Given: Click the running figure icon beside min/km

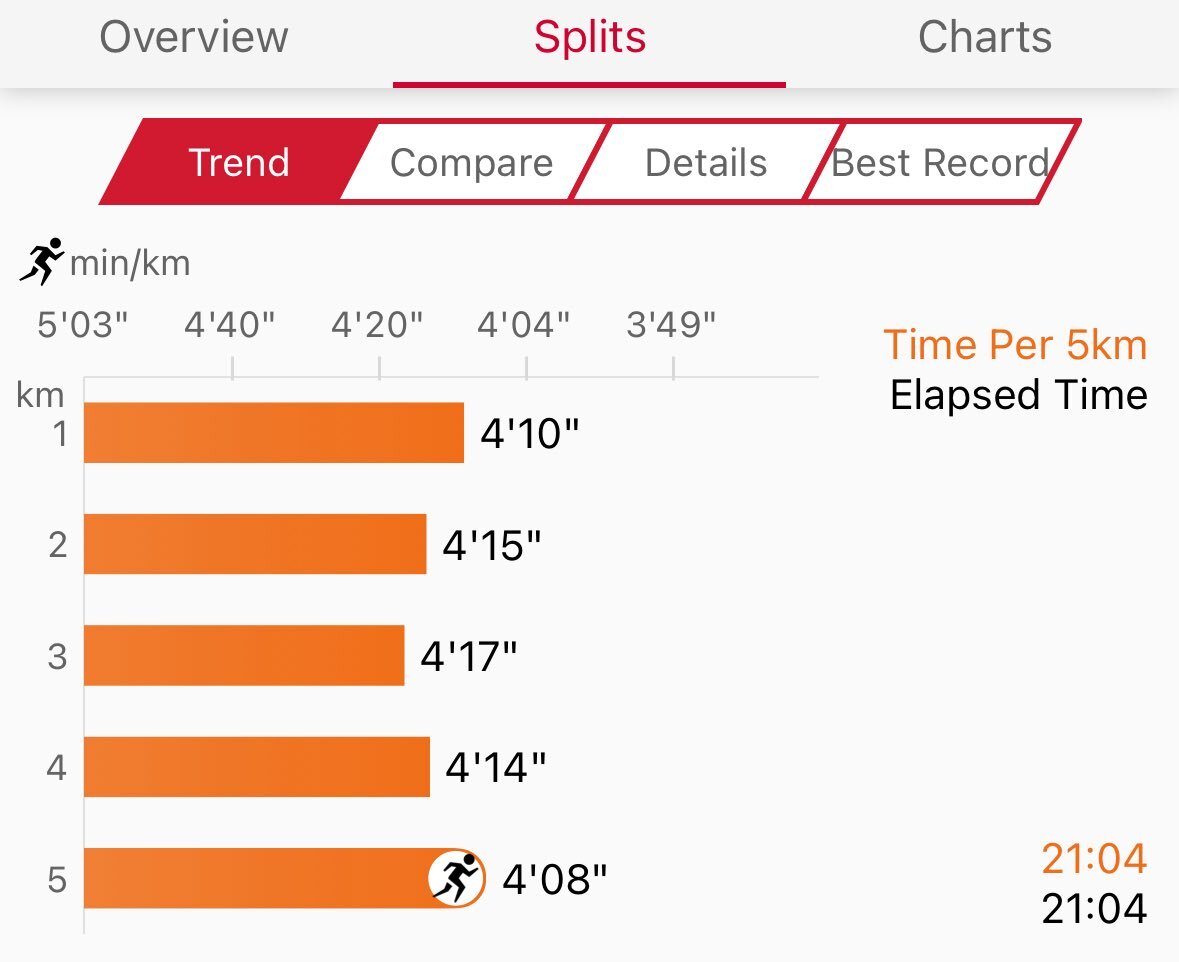Looking at the screenshot, I should (42, 262).
